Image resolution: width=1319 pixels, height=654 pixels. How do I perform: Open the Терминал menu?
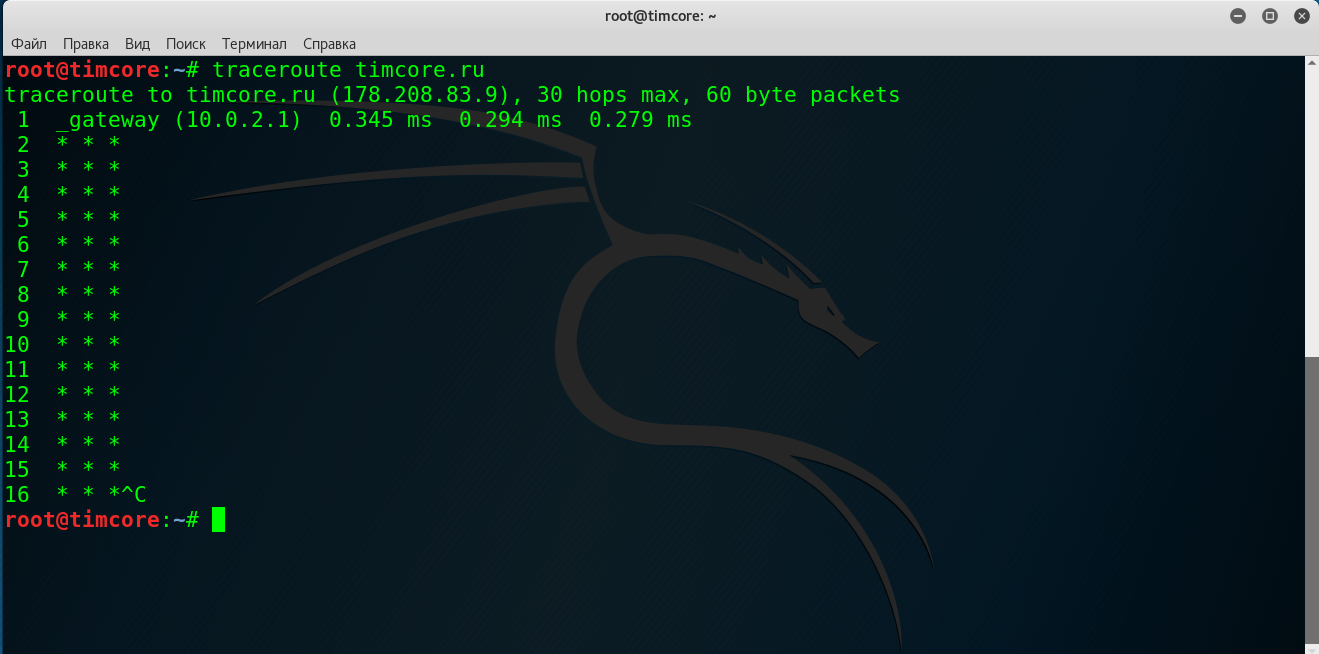click(254, 44)
